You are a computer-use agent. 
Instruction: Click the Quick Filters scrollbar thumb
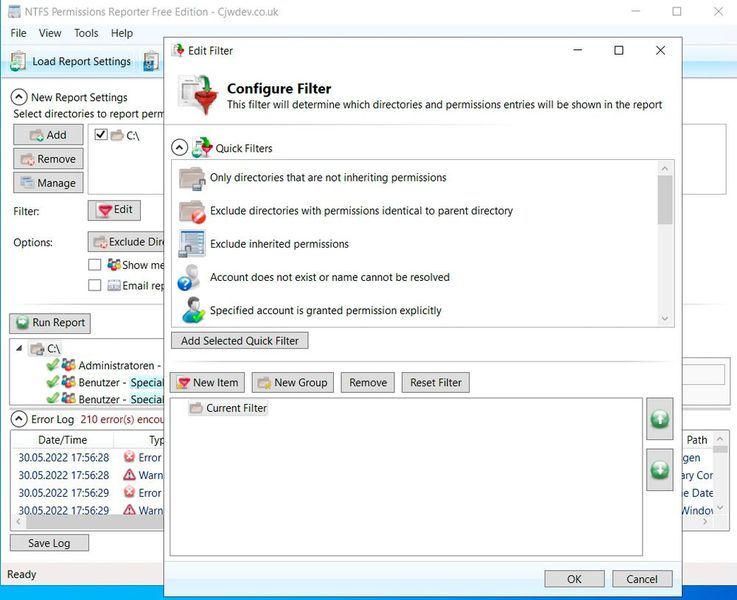pos(665,200)
